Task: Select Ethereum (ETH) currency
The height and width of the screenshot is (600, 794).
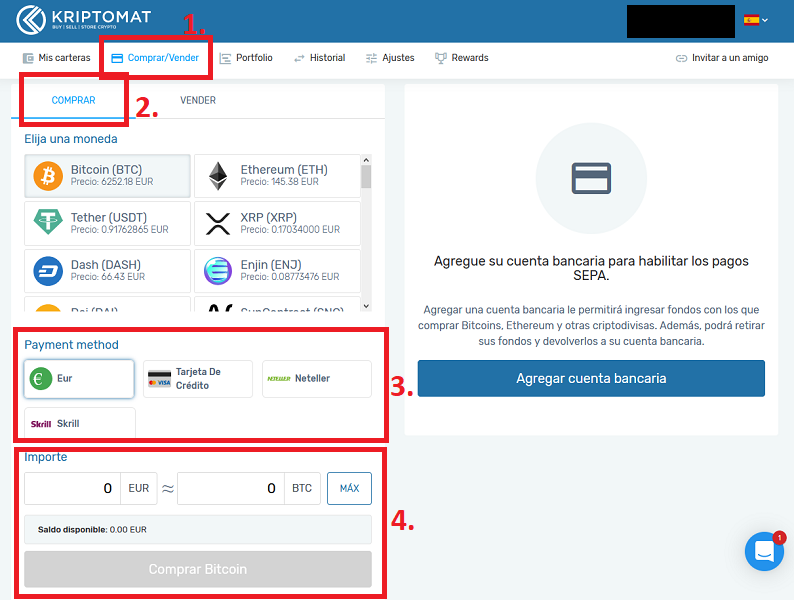Action: 277,176
